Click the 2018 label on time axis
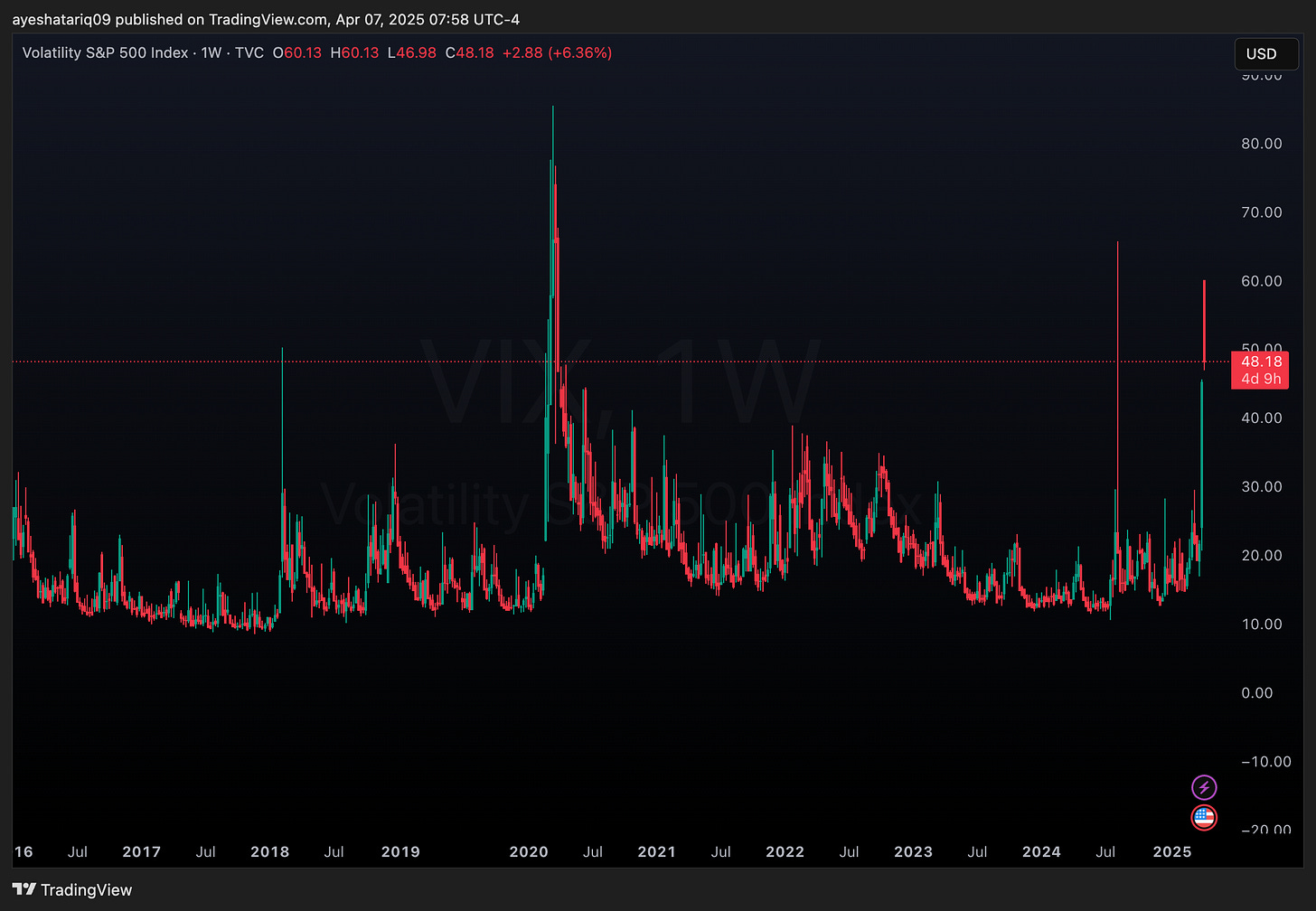This screenshot has height=911, width=1316. tap(269, 851)
